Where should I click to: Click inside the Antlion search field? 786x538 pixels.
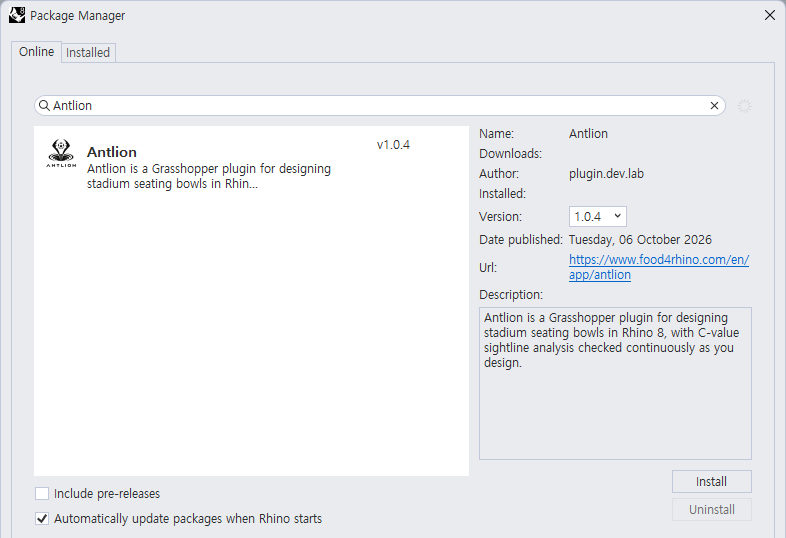[x=379, y=106]
